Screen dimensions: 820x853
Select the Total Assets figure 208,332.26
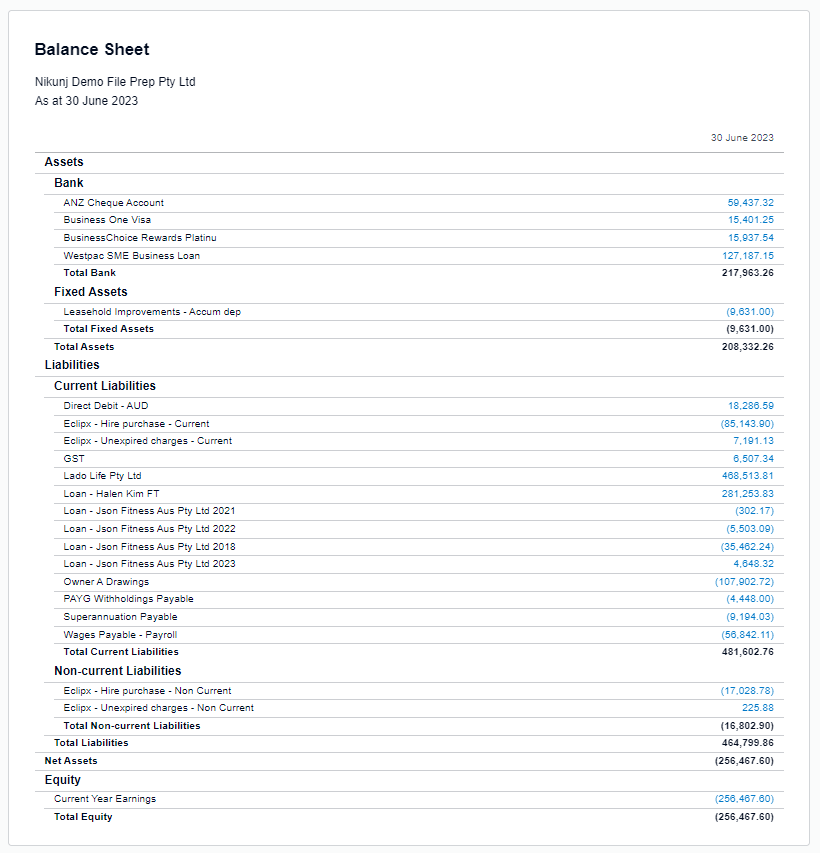coord(748,347)
